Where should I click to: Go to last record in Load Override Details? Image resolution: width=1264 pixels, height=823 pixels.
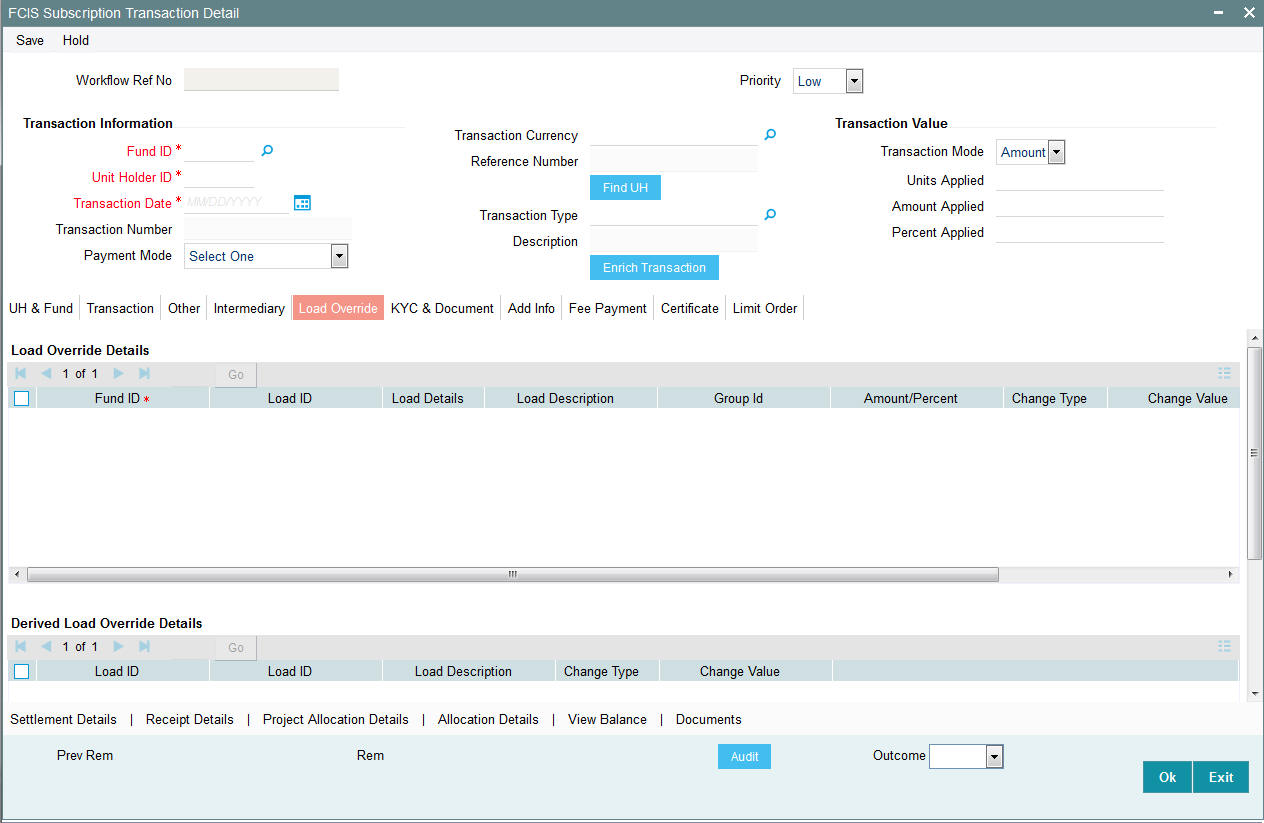[144, 373]
